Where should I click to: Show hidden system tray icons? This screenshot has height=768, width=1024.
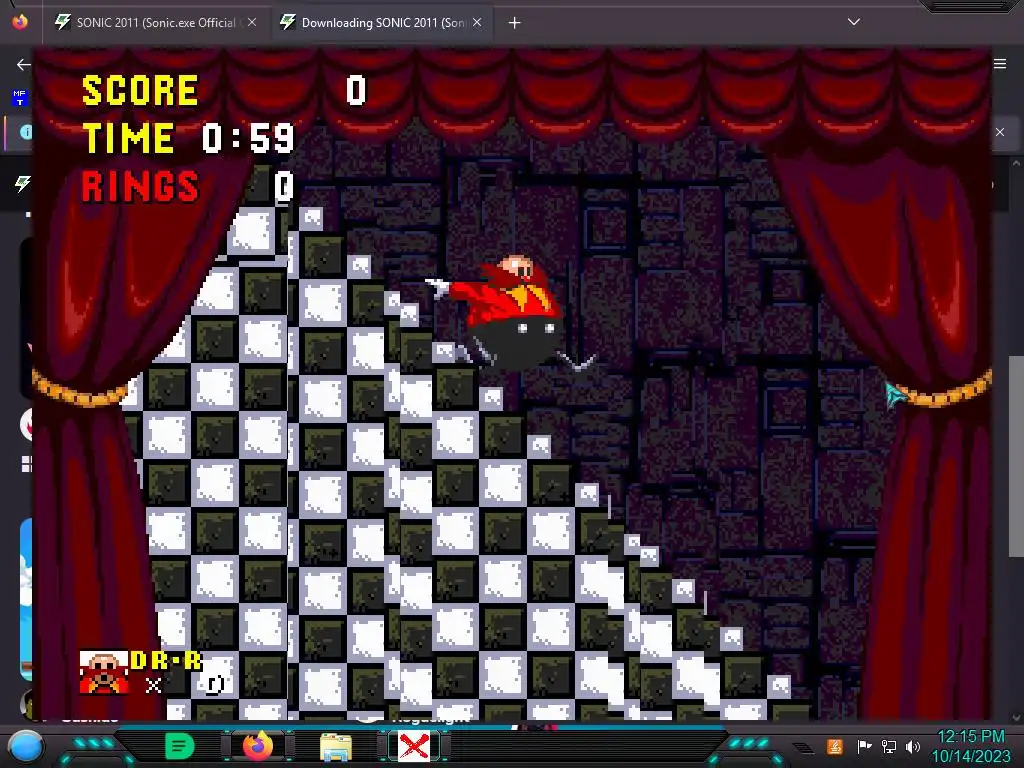click(x=804, y=748)
